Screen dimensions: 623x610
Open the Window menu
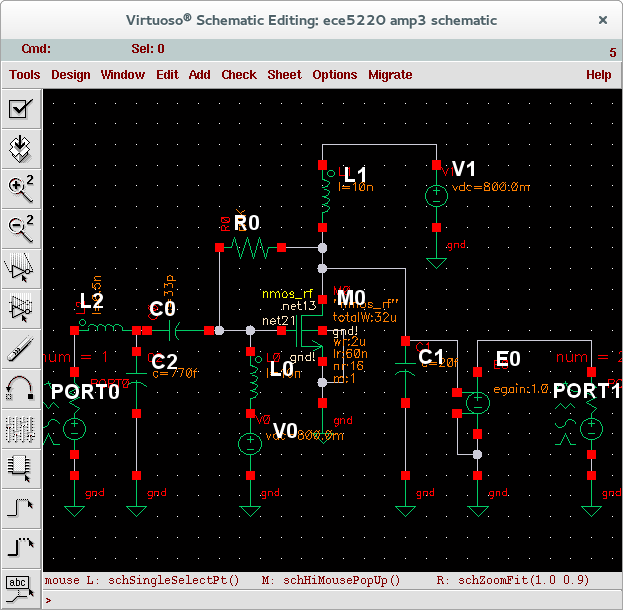123,75
